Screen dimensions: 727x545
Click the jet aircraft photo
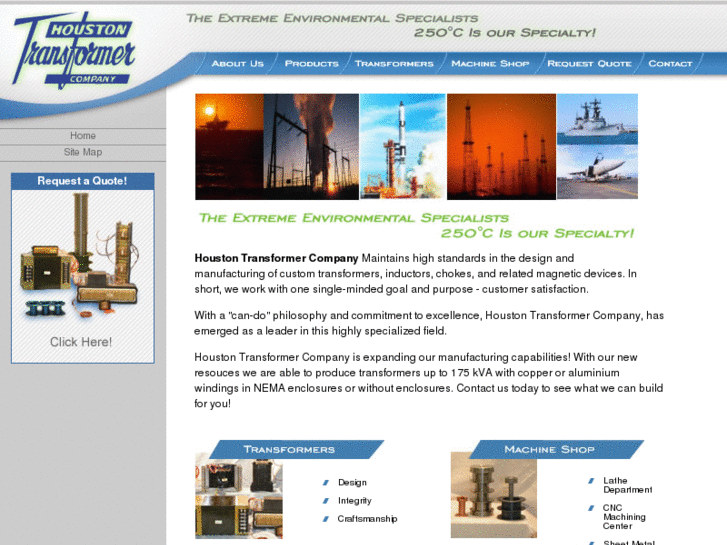pyautogui.click(x=597, y=172)
